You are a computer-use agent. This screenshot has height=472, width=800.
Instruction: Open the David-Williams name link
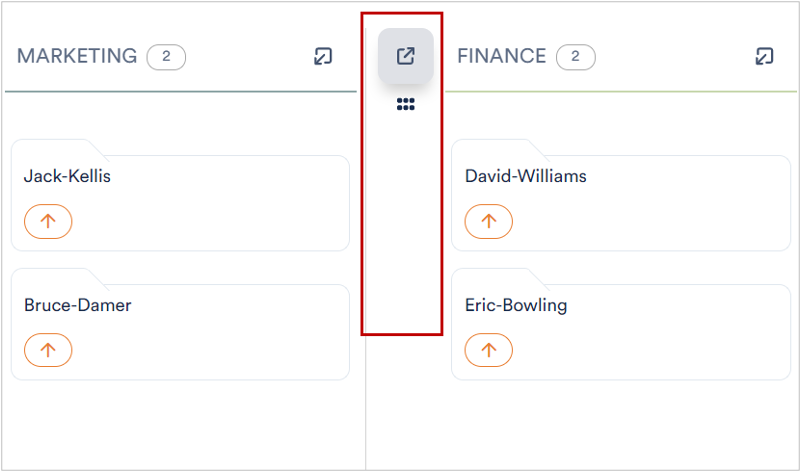pos(526,176)
